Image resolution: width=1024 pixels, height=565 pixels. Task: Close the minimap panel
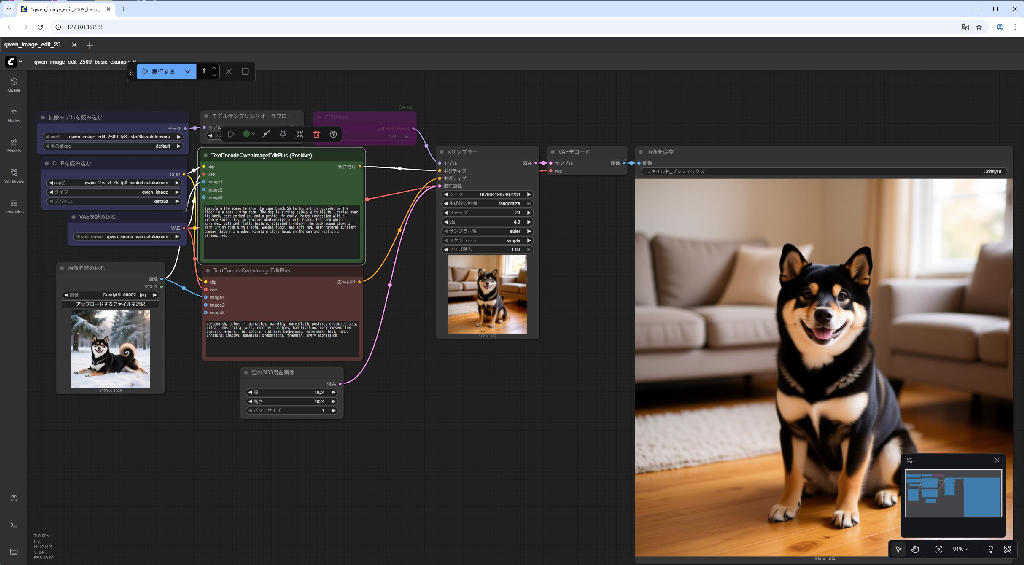(996, 460)
